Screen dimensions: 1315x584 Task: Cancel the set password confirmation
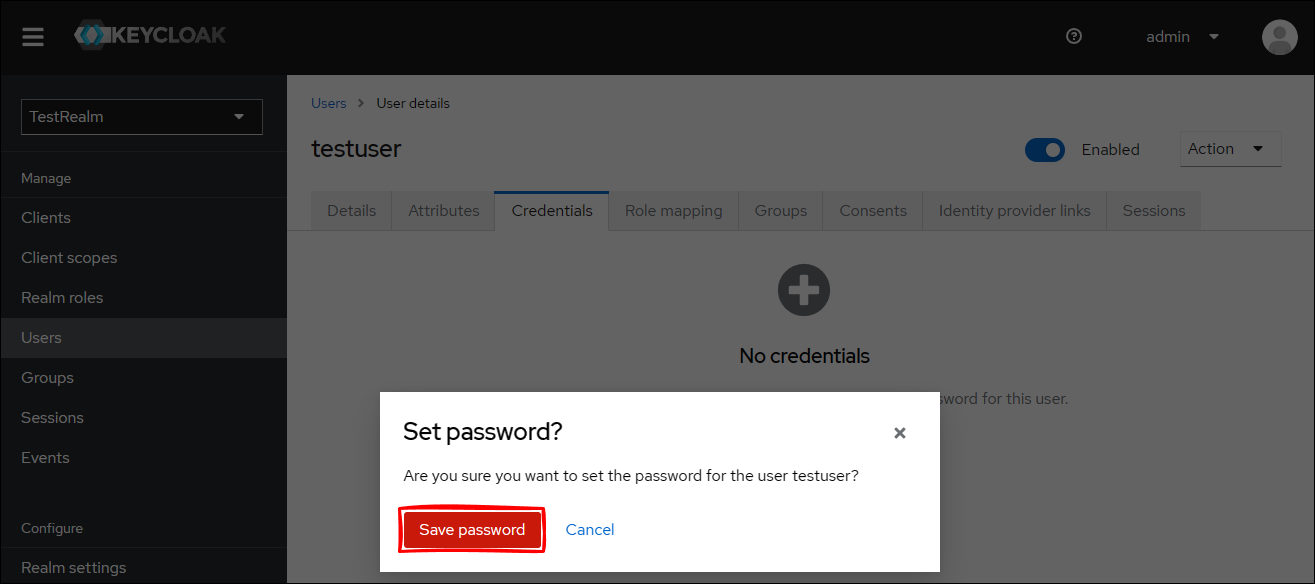pyautogui.click(x=590, y=530)
